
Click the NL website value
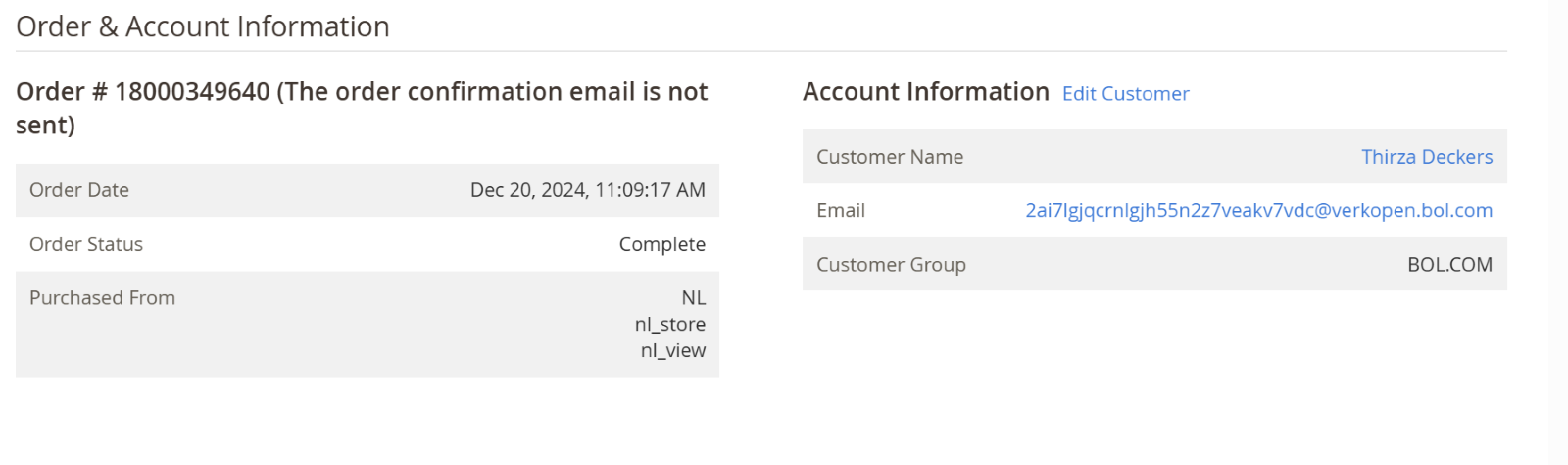coord(693,298)
